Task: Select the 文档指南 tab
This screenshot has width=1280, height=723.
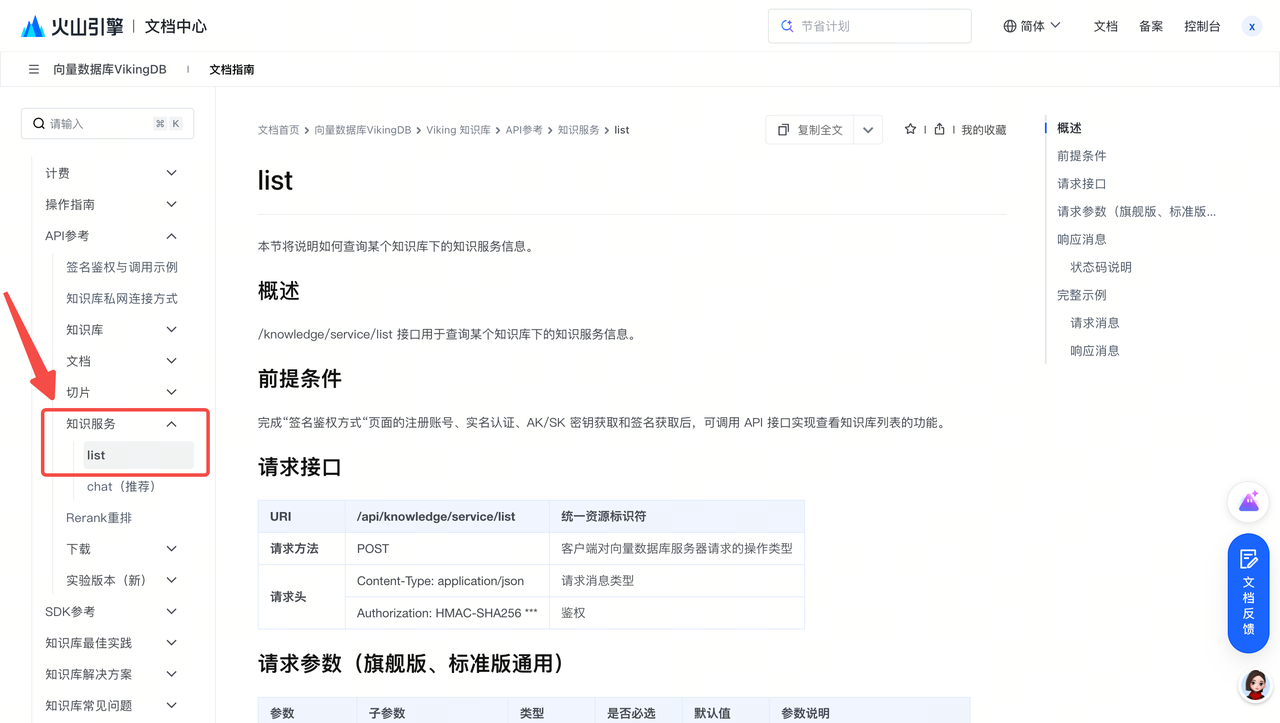Action: (232, 70)
